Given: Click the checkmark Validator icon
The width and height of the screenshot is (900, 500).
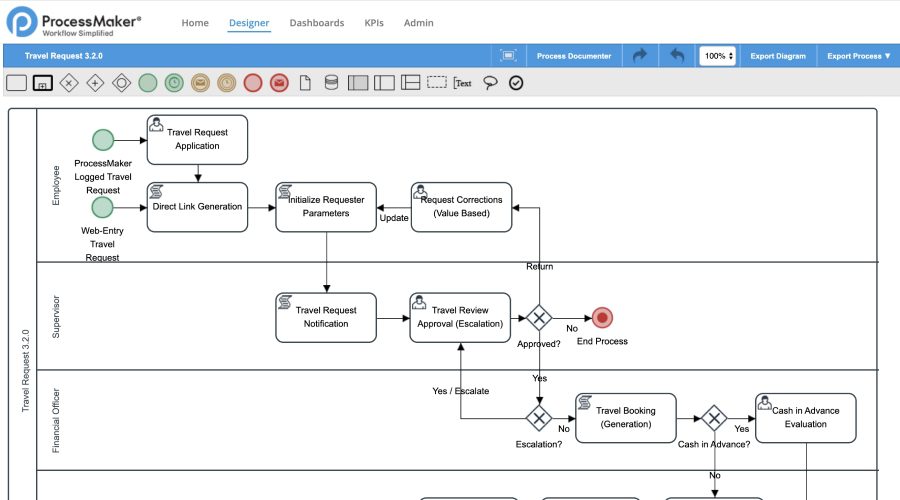Looking at the screenshot, I should click(516, 83).
